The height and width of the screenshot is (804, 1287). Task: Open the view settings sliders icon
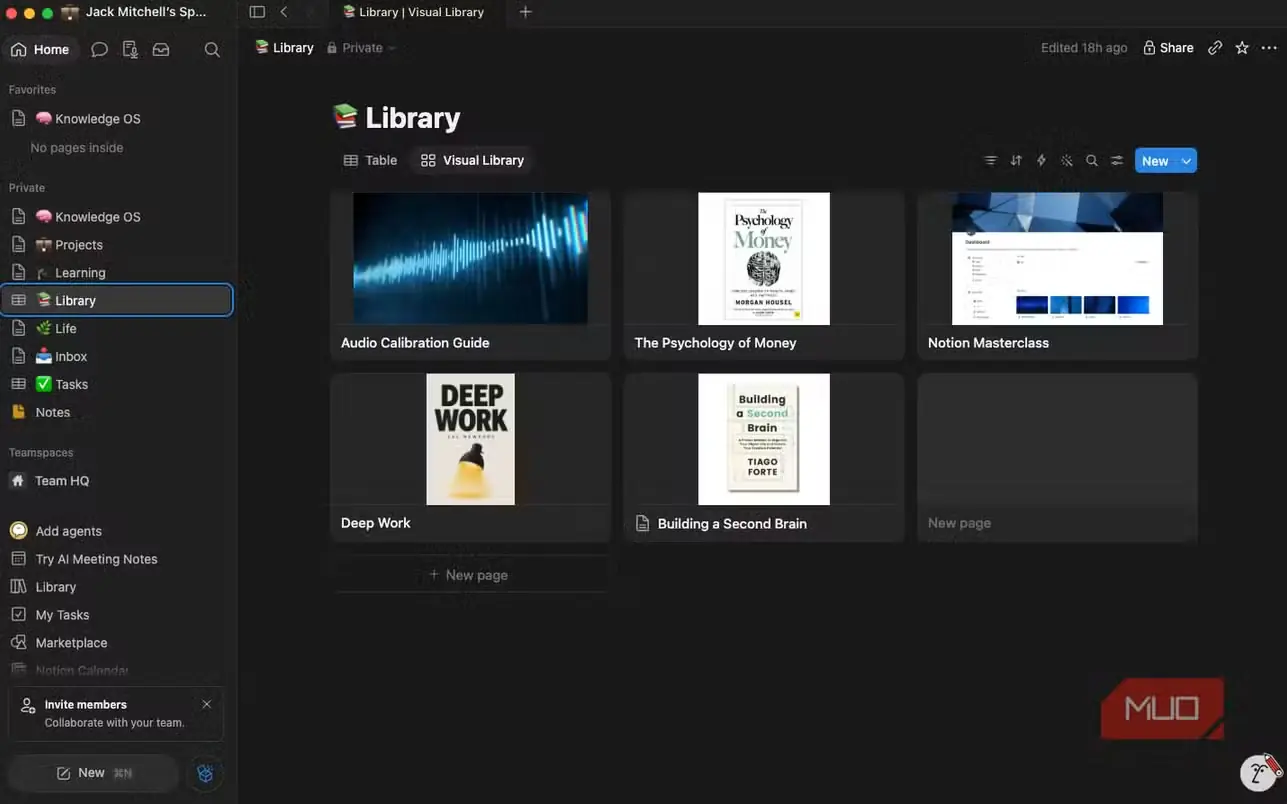pos(1117,160)
